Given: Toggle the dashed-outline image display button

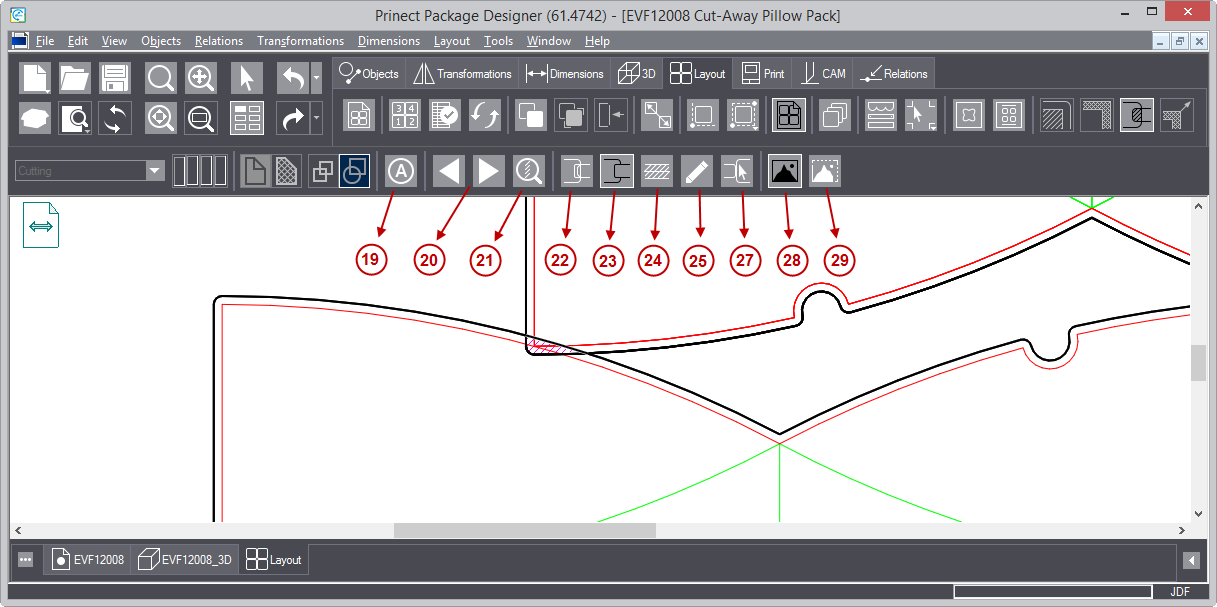Looking at the screenshot, I should (825, 171).
